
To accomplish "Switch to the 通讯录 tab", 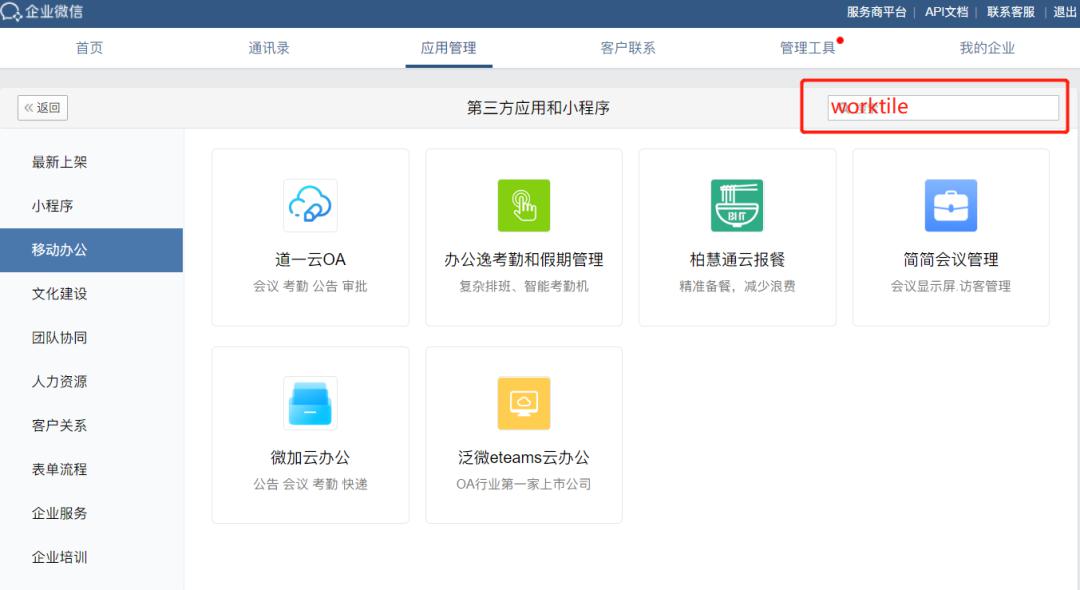I will click(x=269, y=48).
